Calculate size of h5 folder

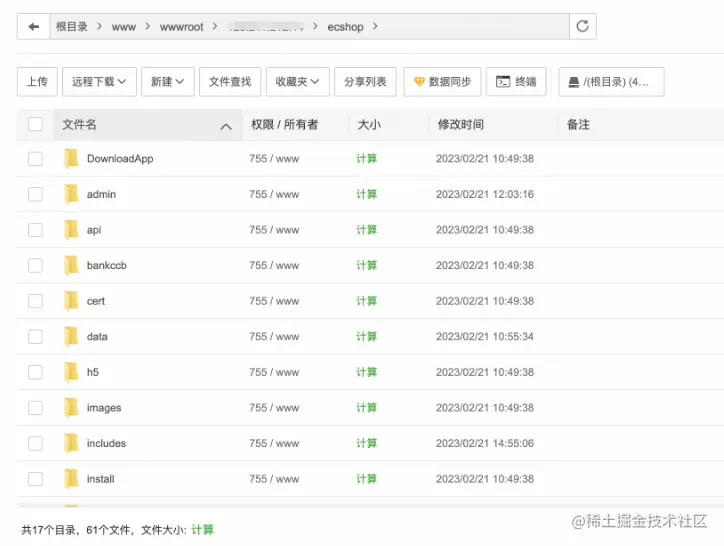(x=366, y=372)
